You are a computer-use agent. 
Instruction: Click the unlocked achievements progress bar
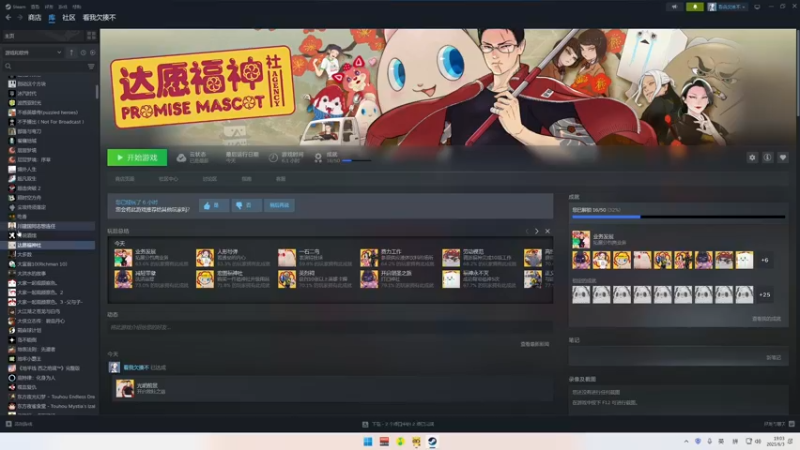[679, 217]
